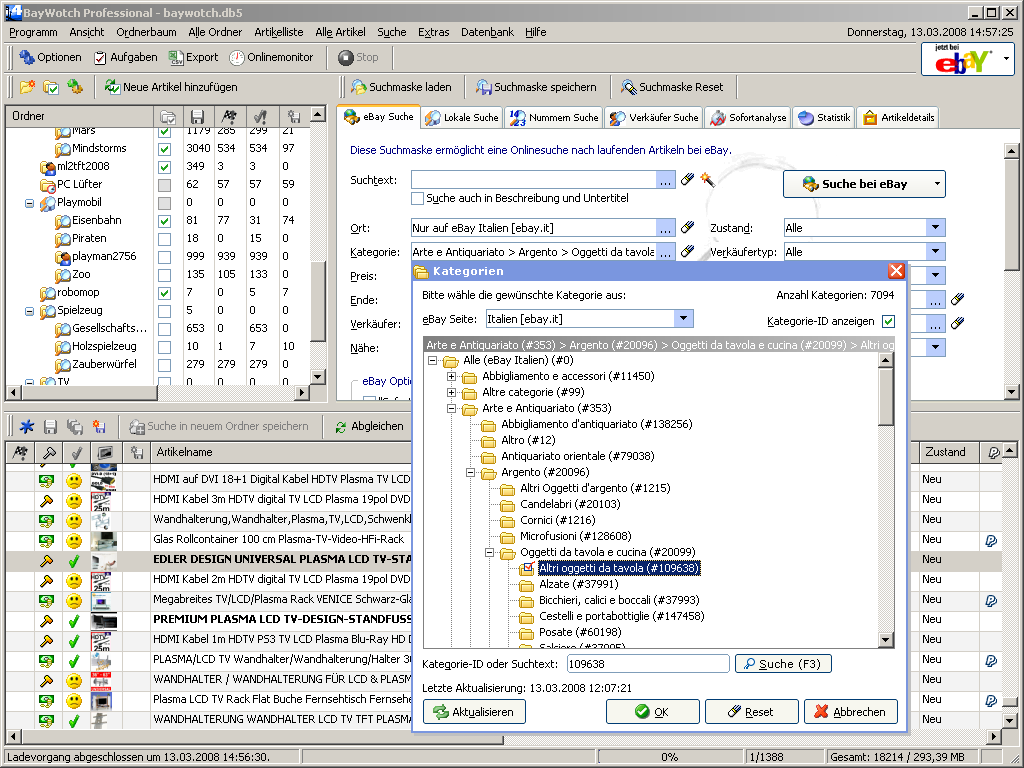The image size is (1024, 768).
Task: Click the folder-with-checkmark toolbar icon
Action: (x=51, y=87)
